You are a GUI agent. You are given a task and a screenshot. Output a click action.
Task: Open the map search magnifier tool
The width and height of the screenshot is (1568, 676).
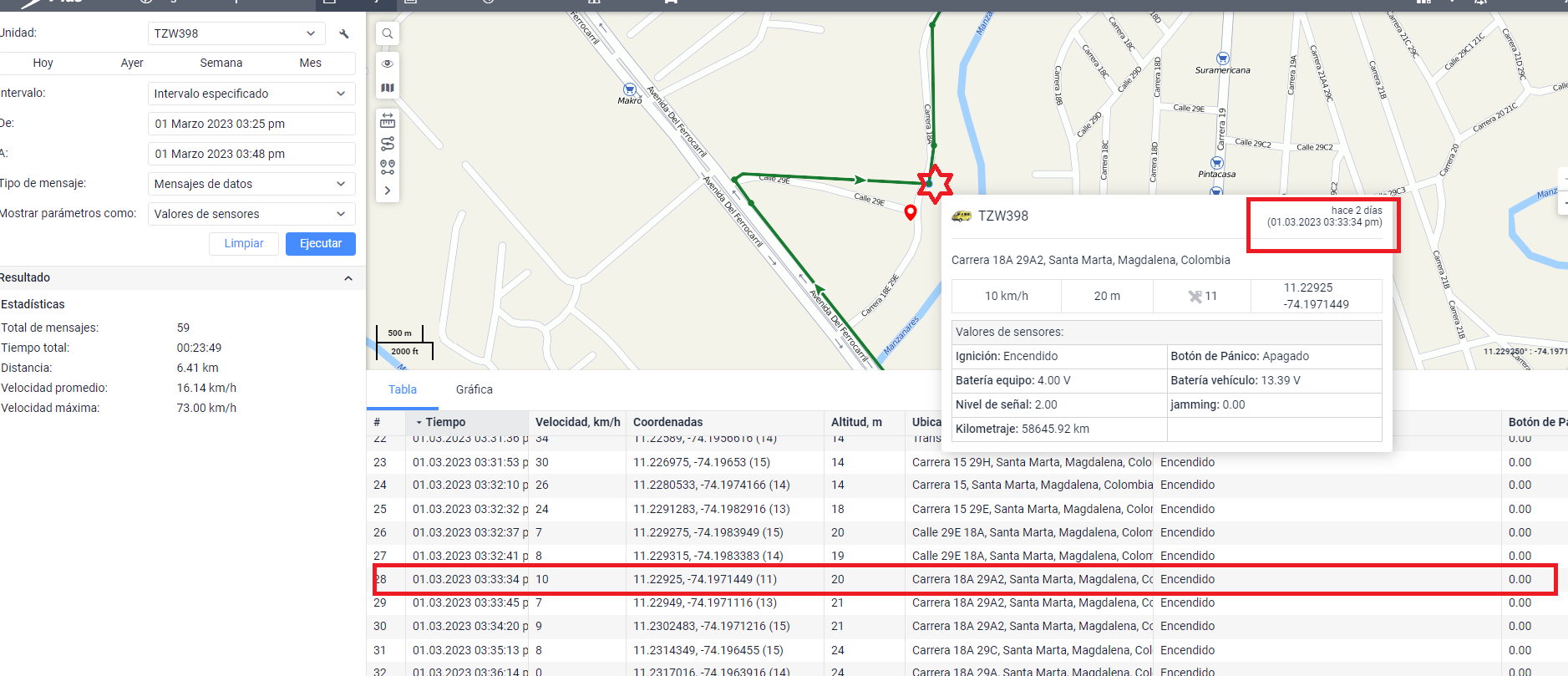388,34
